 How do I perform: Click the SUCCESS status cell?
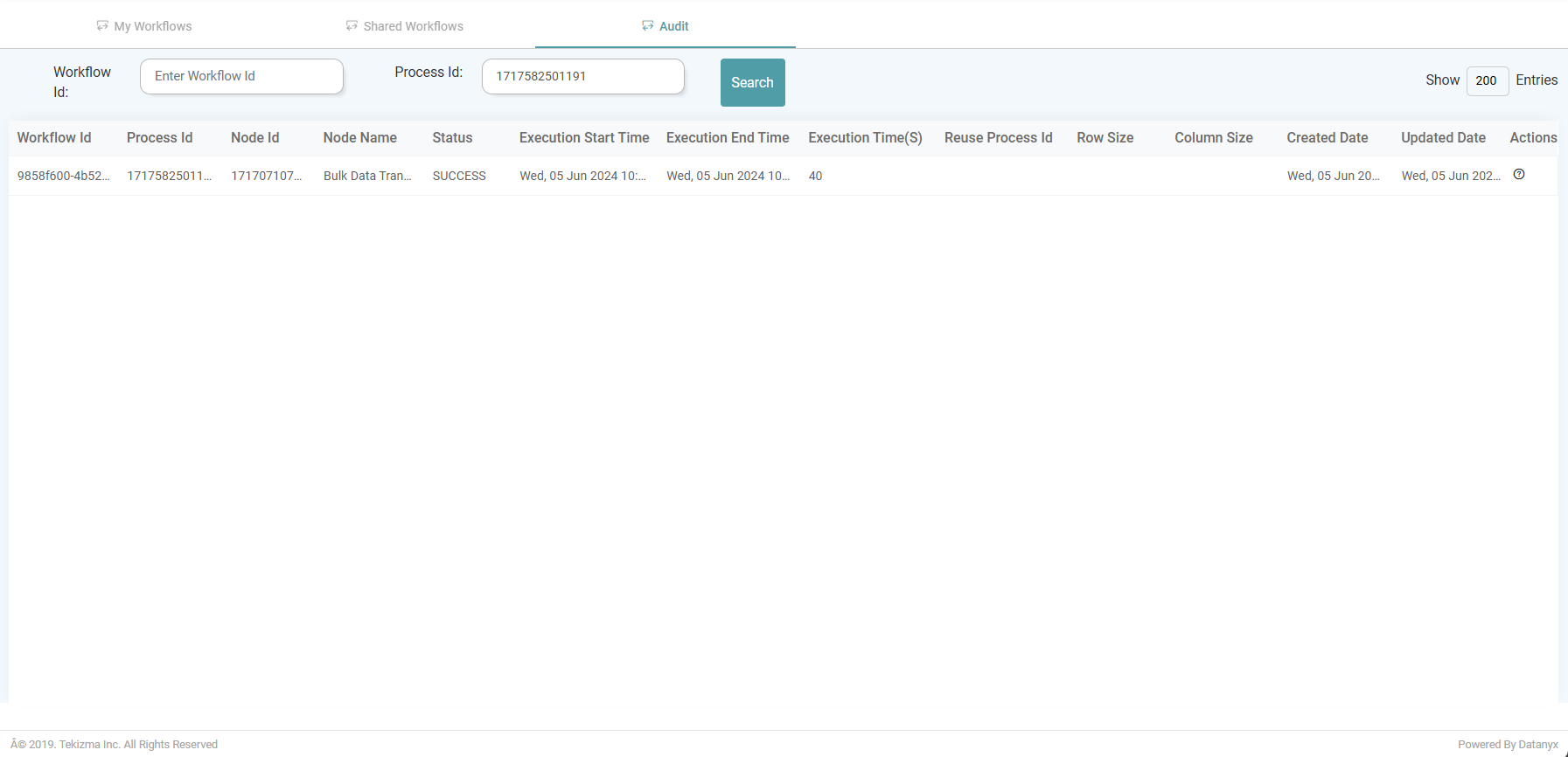pyautogui.click(x=459, y=176)
